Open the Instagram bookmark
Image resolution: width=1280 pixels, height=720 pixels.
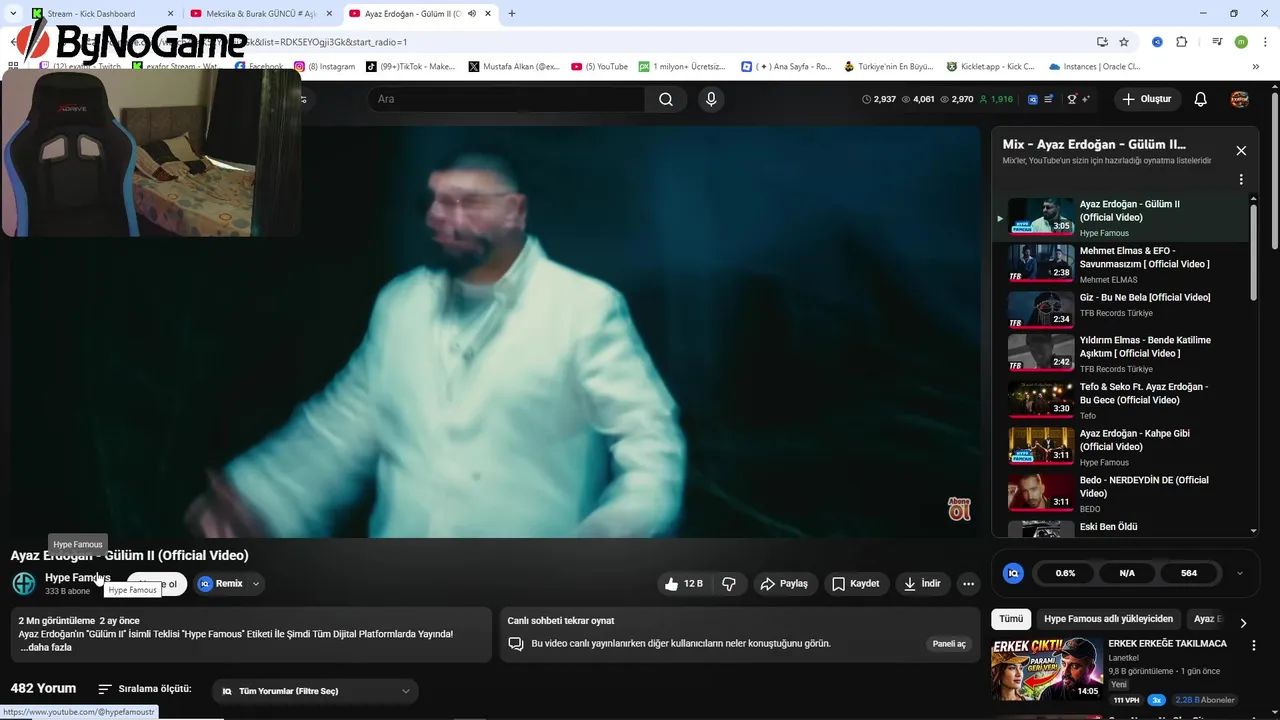coord(325,67)
